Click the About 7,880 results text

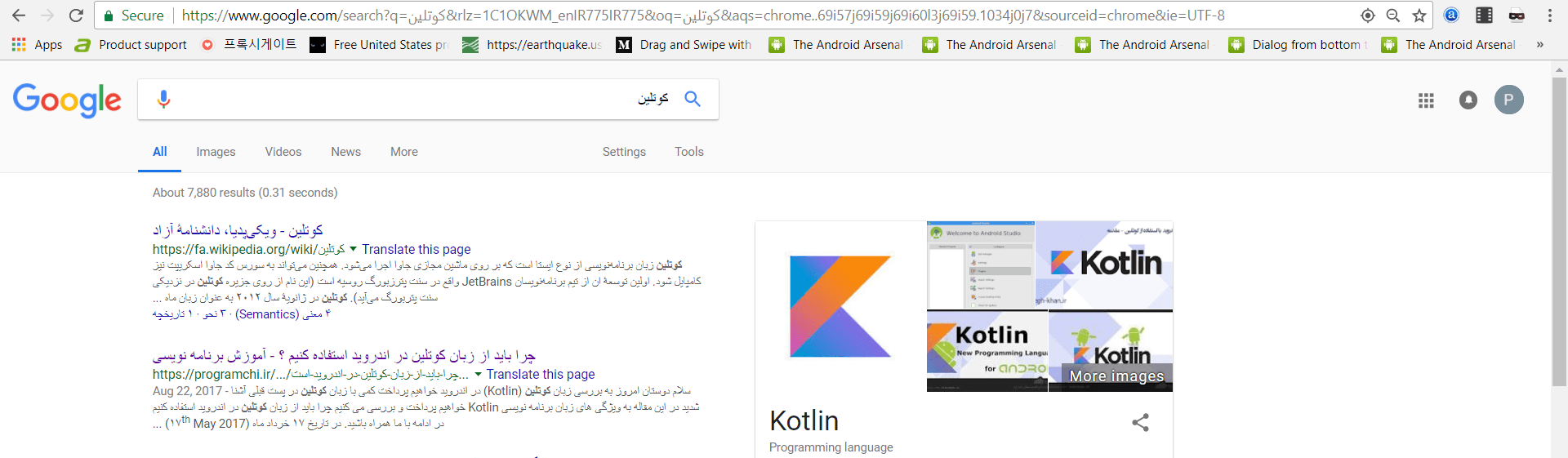[x=245, y=193]
